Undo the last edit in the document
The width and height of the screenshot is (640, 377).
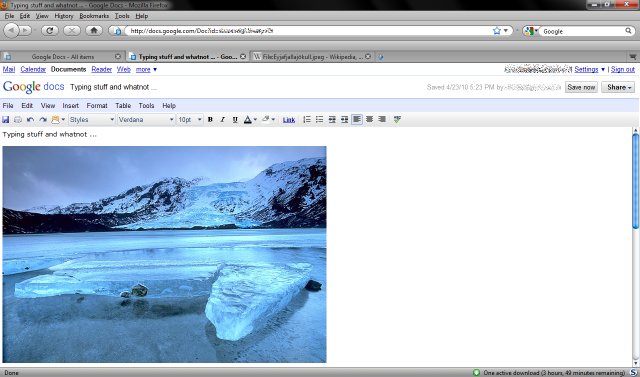(x=30, y=120)
